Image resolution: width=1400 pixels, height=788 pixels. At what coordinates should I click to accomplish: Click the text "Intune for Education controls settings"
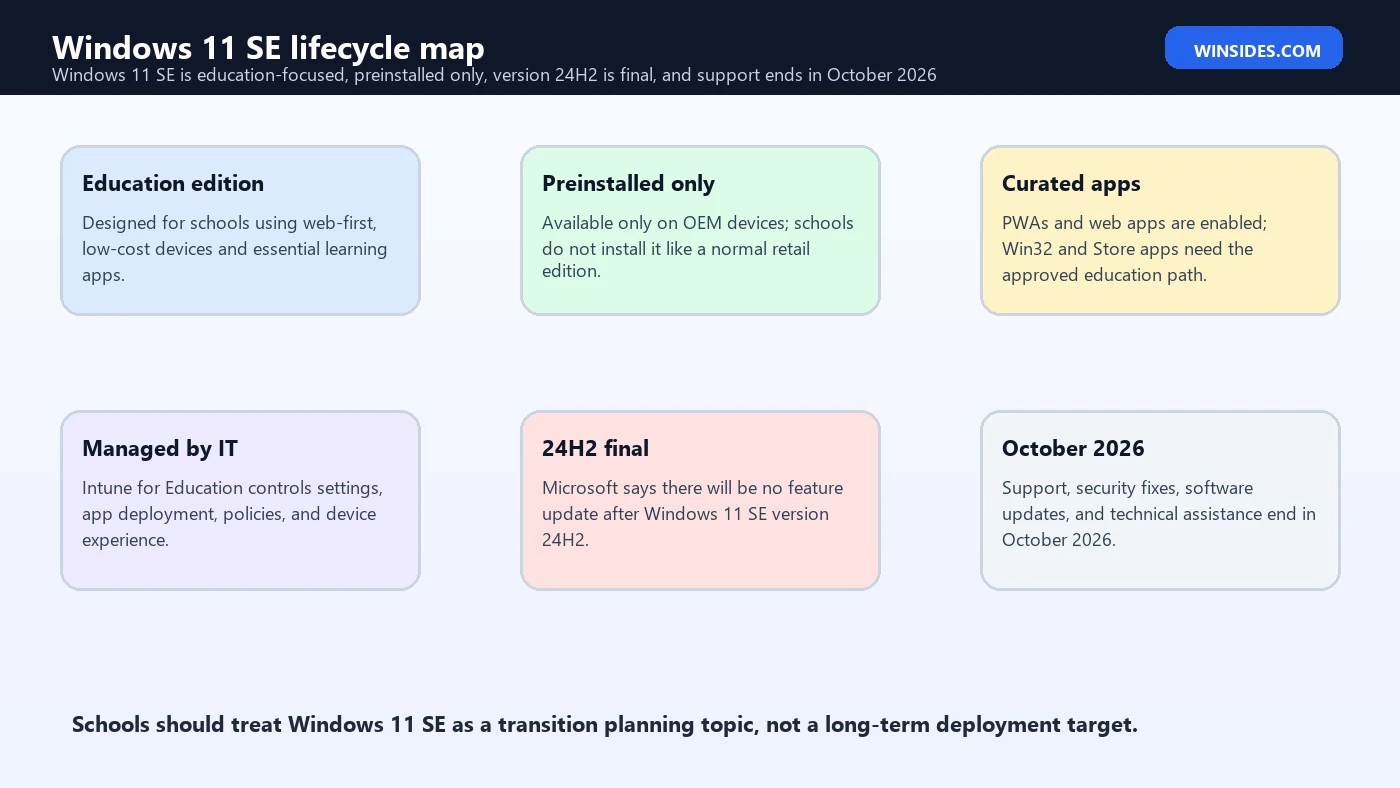point(232,488)
